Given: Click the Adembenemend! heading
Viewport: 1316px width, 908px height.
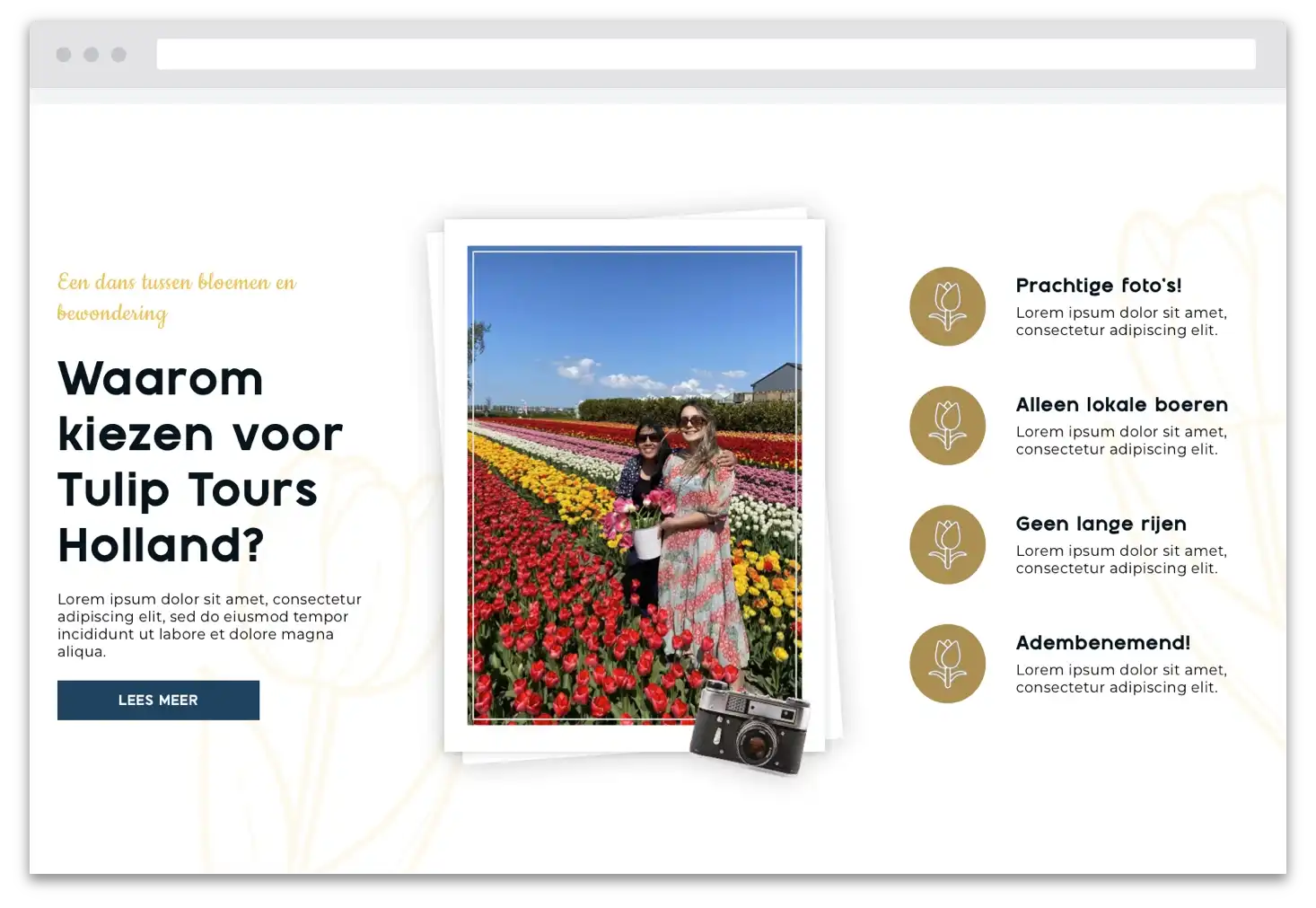Looking at the screenshot, I should click(x=1102, y=643).
